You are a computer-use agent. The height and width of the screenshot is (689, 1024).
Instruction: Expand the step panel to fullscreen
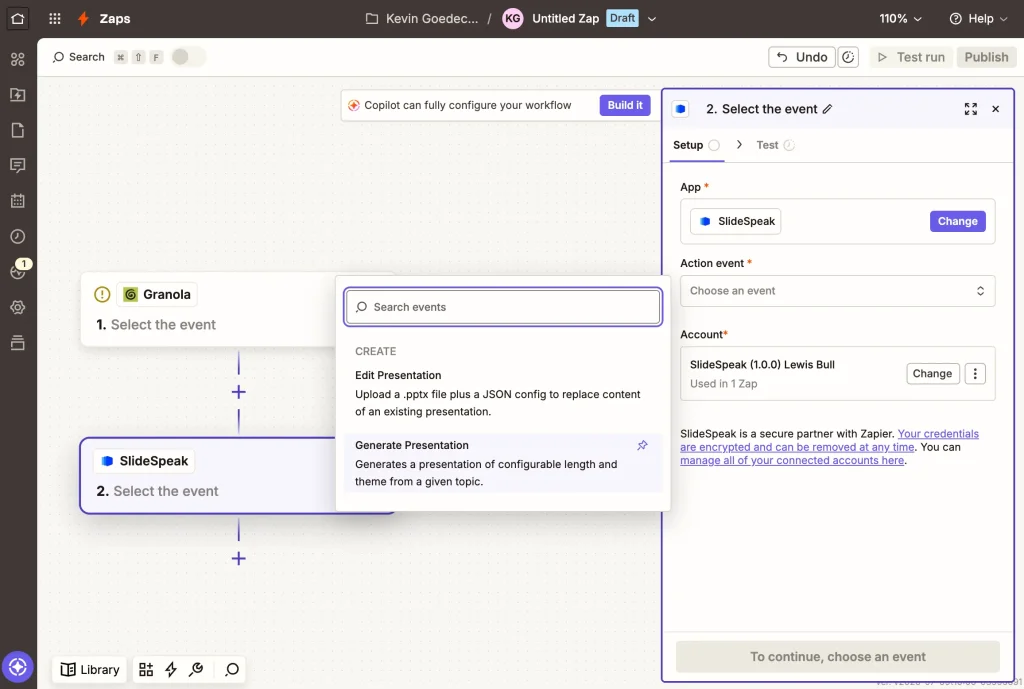pyautogui.click(x=970, y=109)
